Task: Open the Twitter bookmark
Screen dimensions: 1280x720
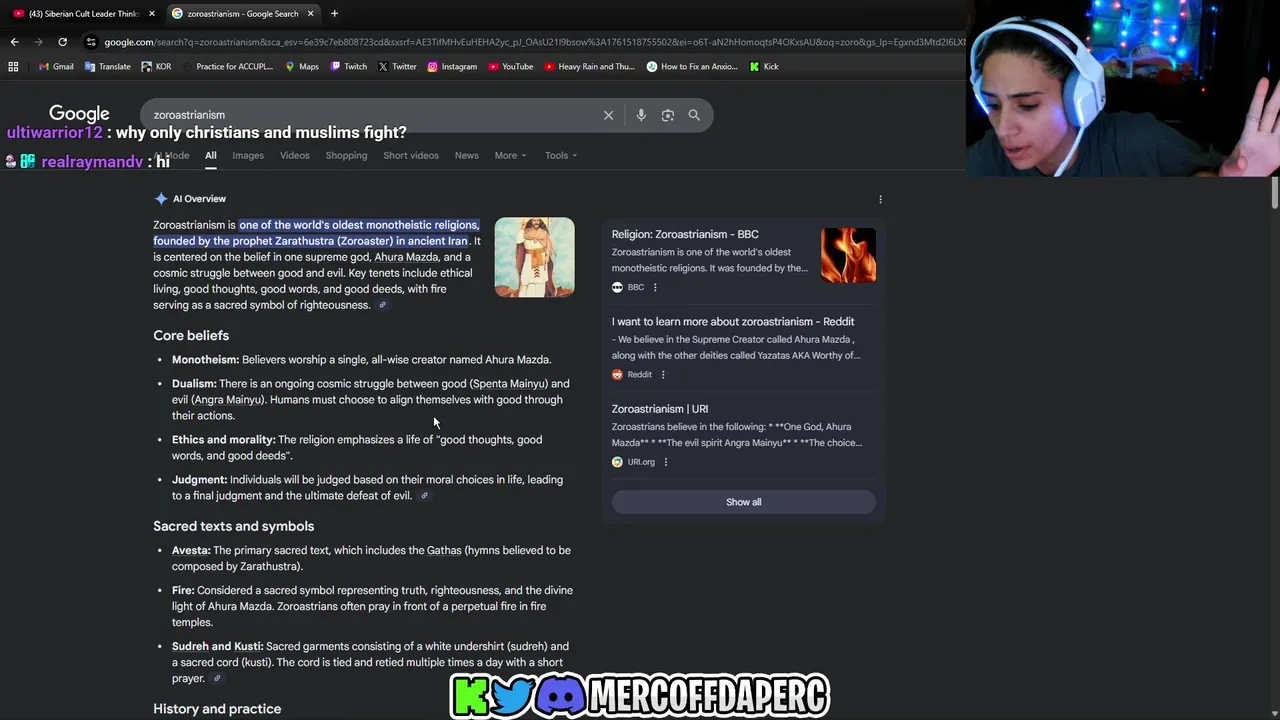Action: 397,67
